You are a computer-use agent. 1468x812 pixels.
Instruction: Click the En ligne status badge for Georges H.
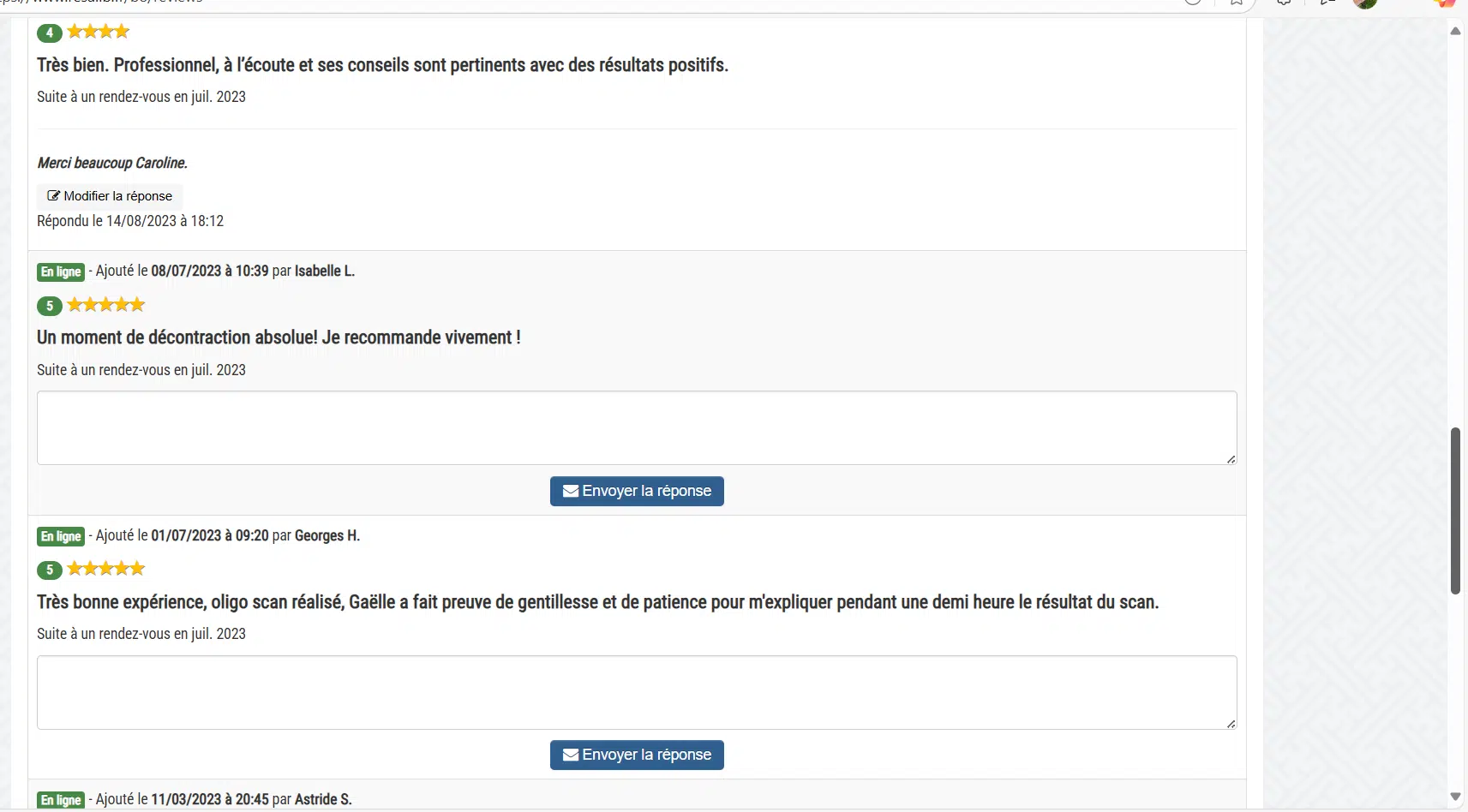61,537
